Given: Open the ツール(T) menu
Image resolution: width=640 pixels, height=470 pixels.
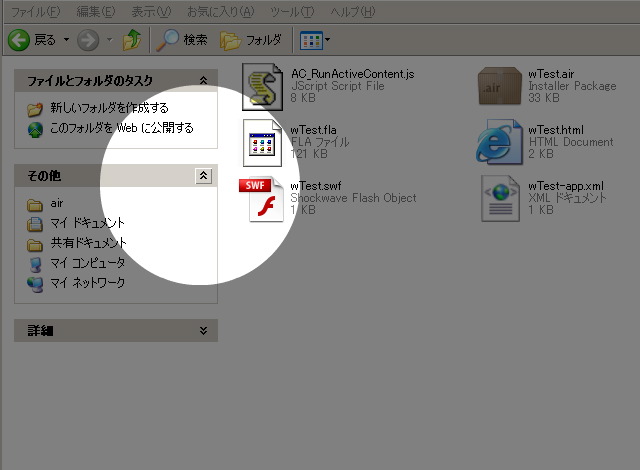Looking at the screenshot, I should (x=293, y=11).
